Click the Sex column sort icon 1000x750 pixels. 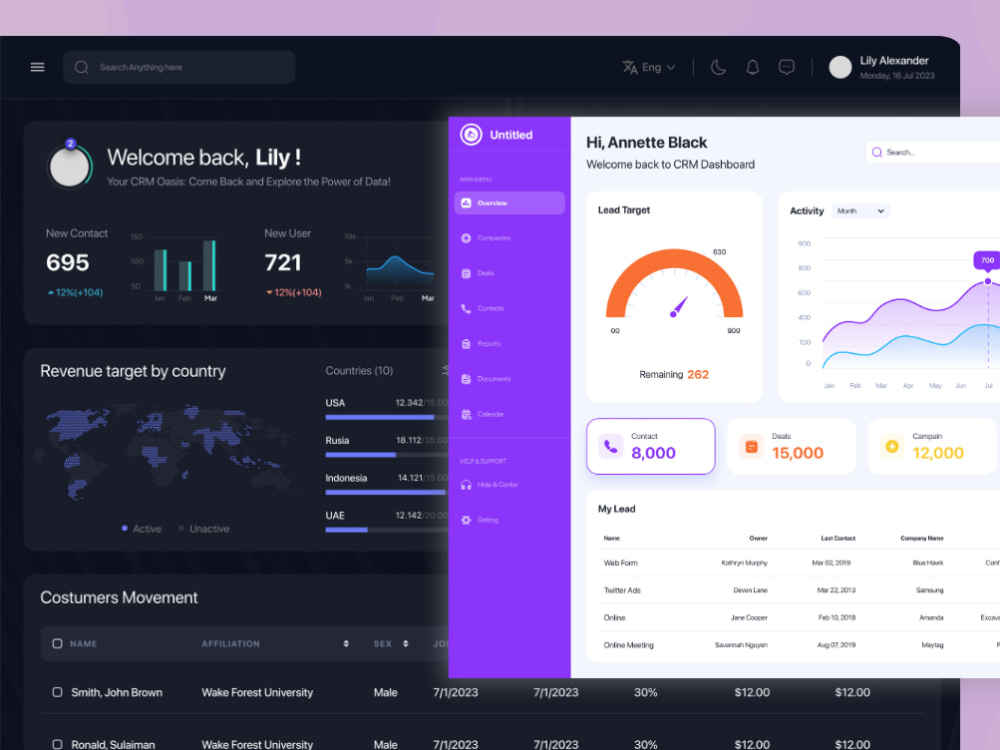point(406,643)
